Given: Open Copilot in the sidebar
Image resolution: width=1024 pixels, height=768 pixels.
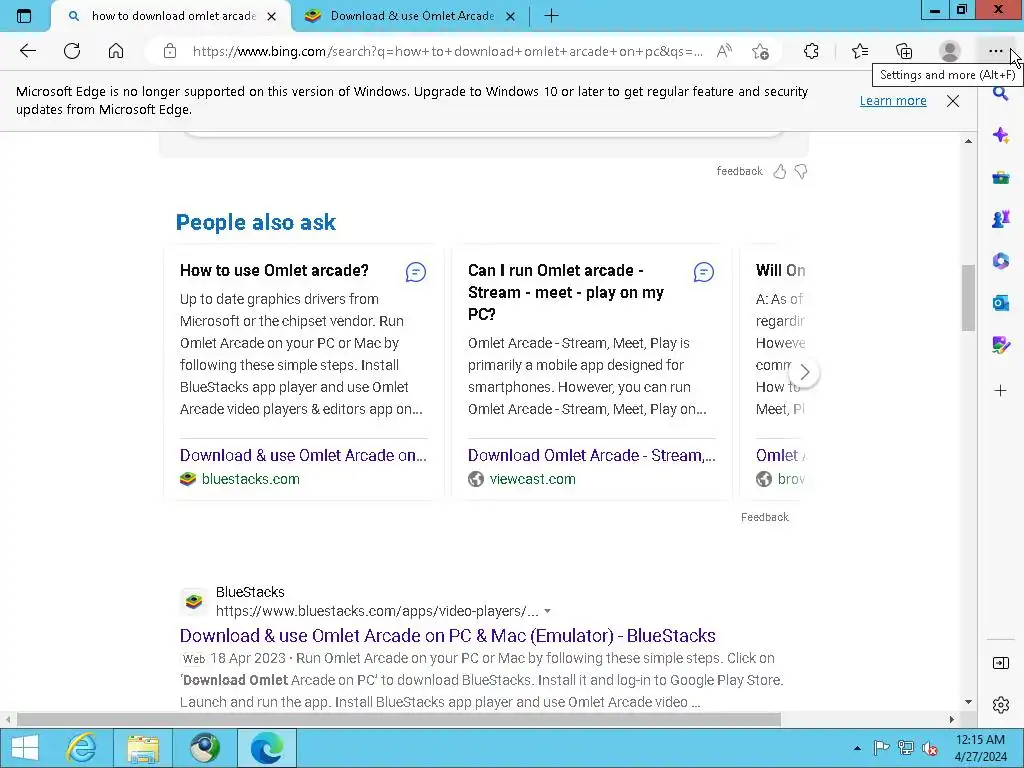Looking at the screenshot, I should pos(1000,135).
